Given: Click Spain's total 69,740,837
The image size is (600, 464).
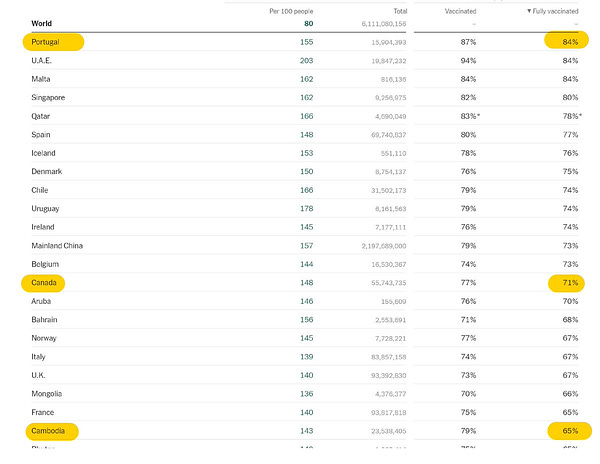Looking at the screenshot, I should 388,135.
